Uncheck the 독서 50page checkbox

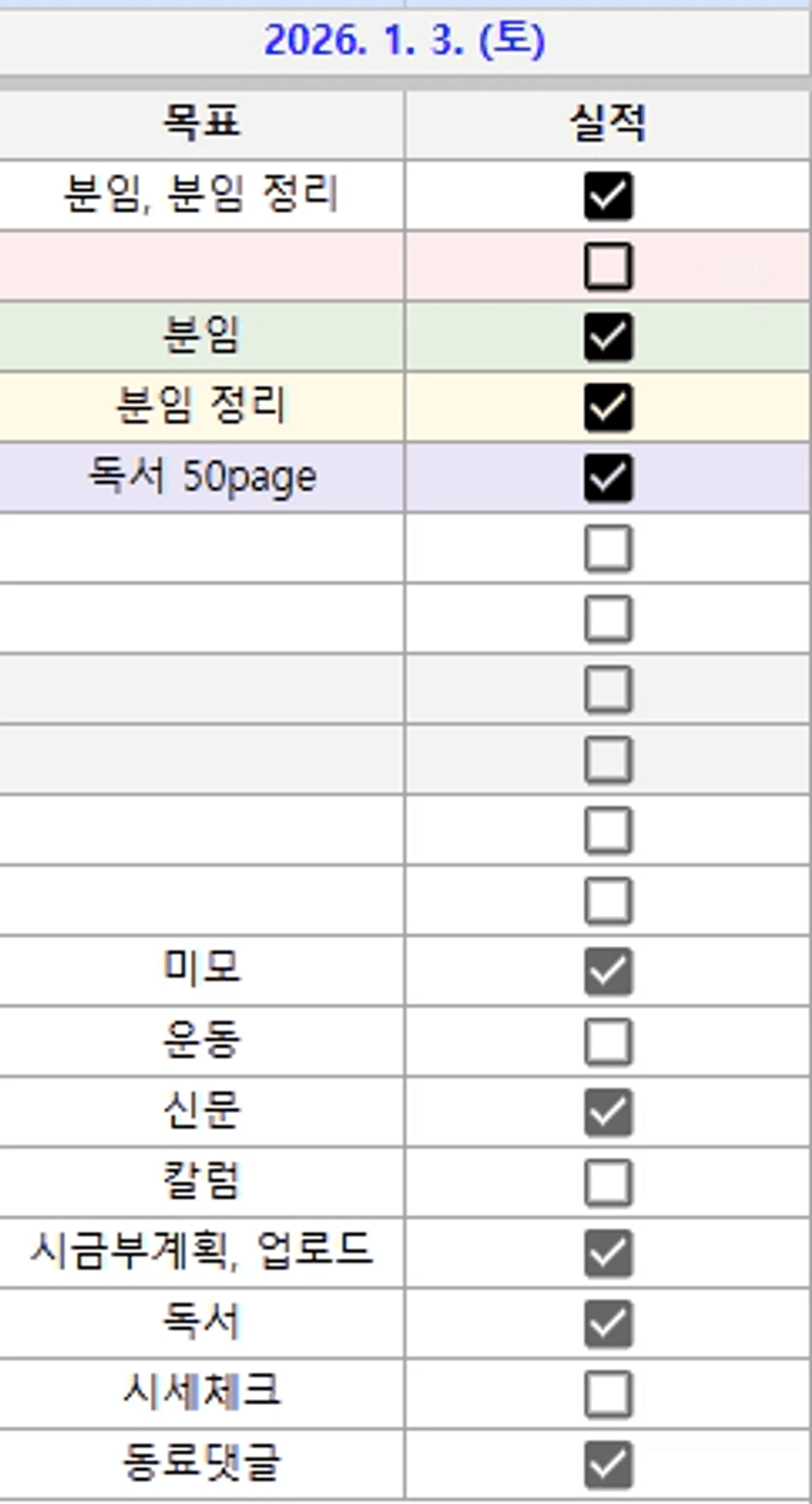(x=608, y=478)
